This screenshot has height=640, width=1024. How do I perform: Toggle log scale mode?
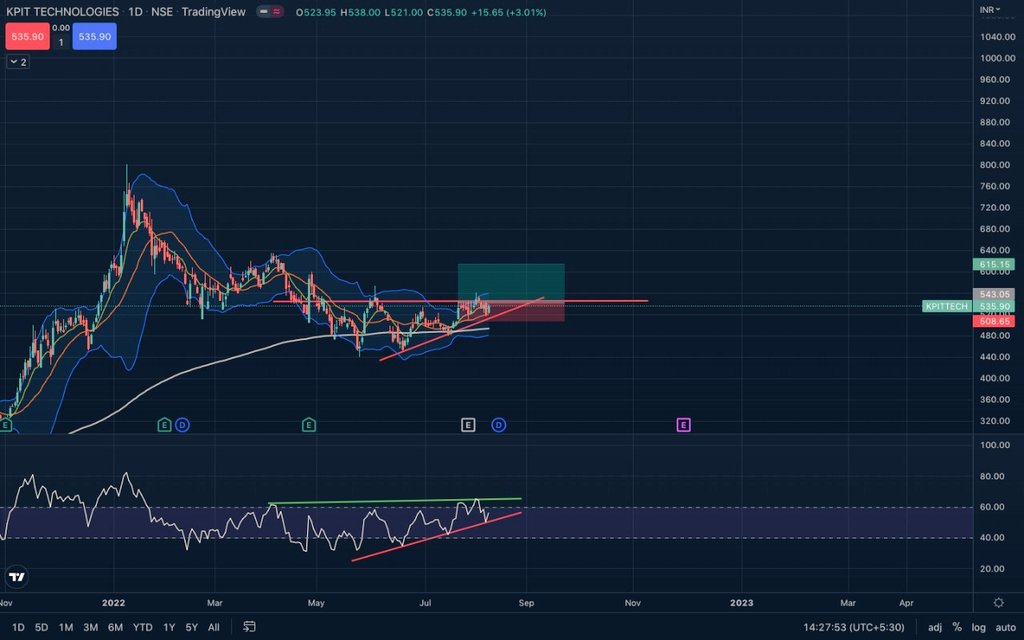[x=978, y=628]
